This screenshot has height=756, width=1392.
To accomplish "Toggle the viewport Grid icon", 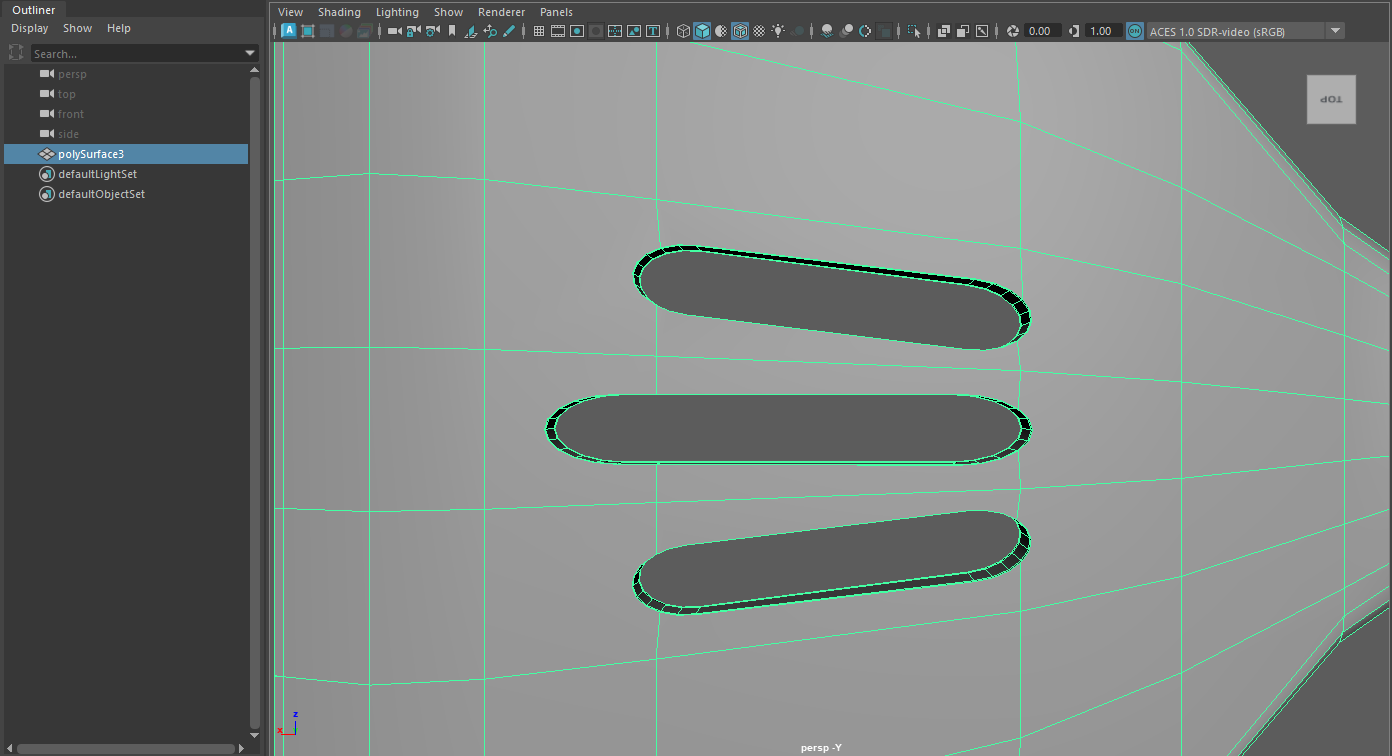I will coord(539,31).
